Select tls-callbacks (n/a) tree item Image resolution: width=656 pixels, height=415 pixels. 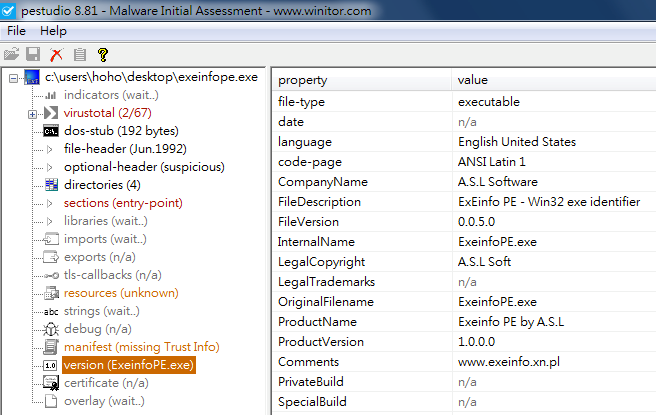pos(113,275)
